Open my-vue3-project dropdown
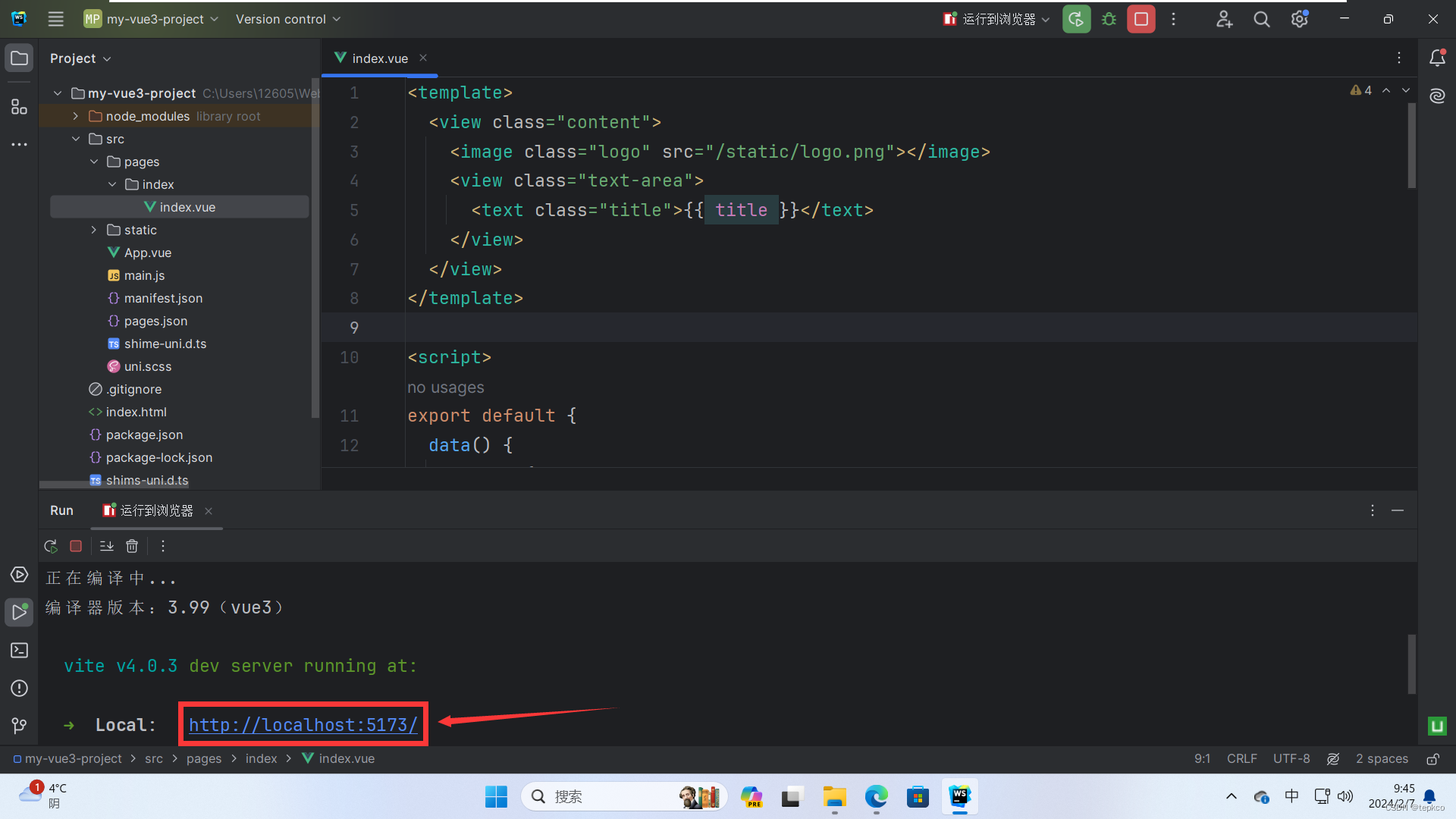The image size is (1456, 819). pos(151,19)
